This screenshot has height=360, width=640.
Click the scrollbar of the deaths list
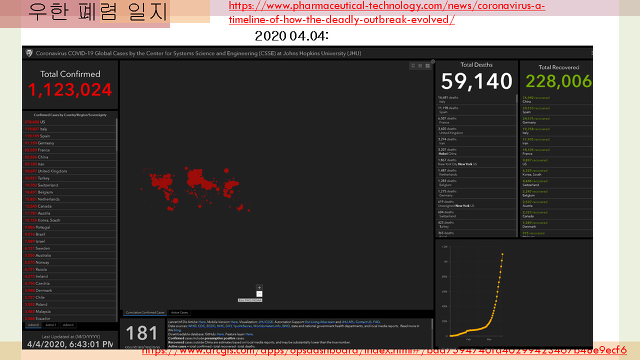pos(517,99)
